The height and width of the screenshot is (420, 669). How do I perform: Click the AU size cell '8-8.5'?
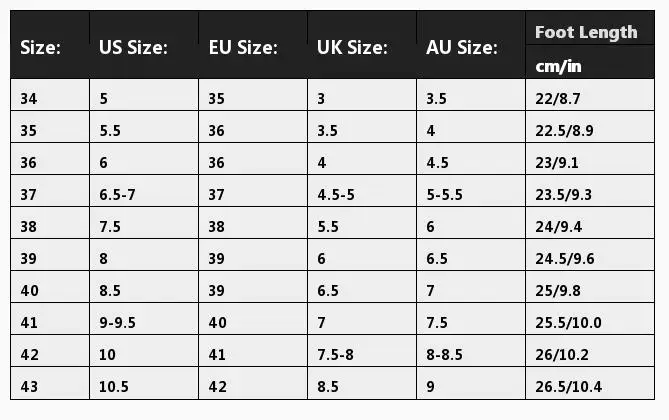(444, 355)
